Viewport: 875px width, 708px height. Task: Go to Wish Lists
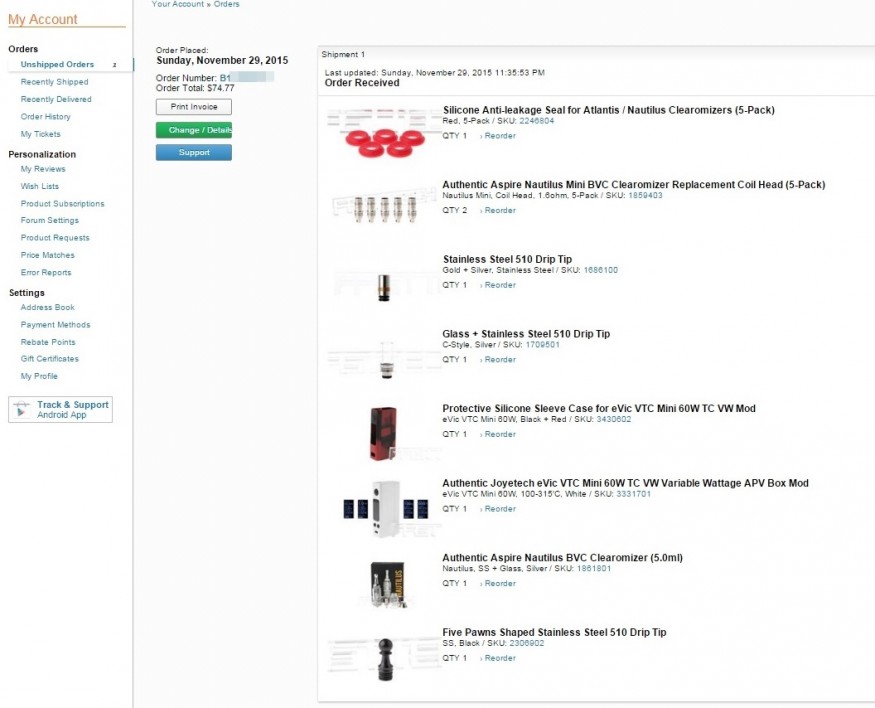pos(40,186)
